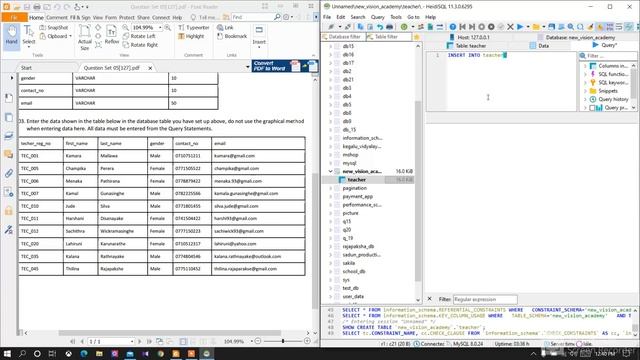Screen dimensions: 640x360
Task: Collapse the new_vision_academy database node
Action: pos(331,171)
